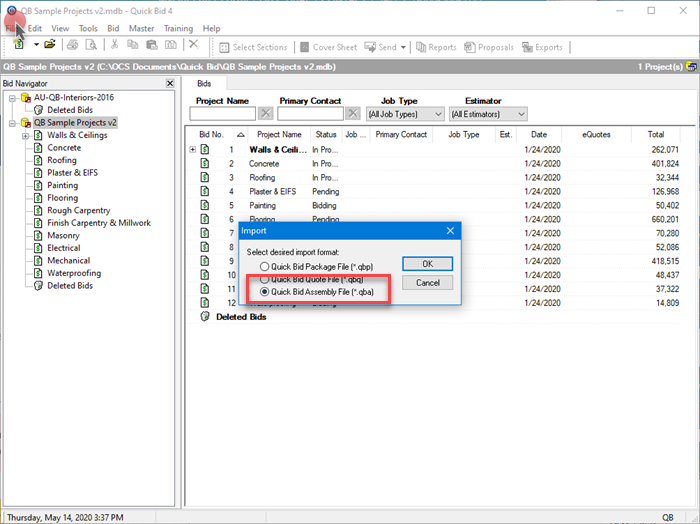Click the Deleted Bids recycle icon in list

205,317
